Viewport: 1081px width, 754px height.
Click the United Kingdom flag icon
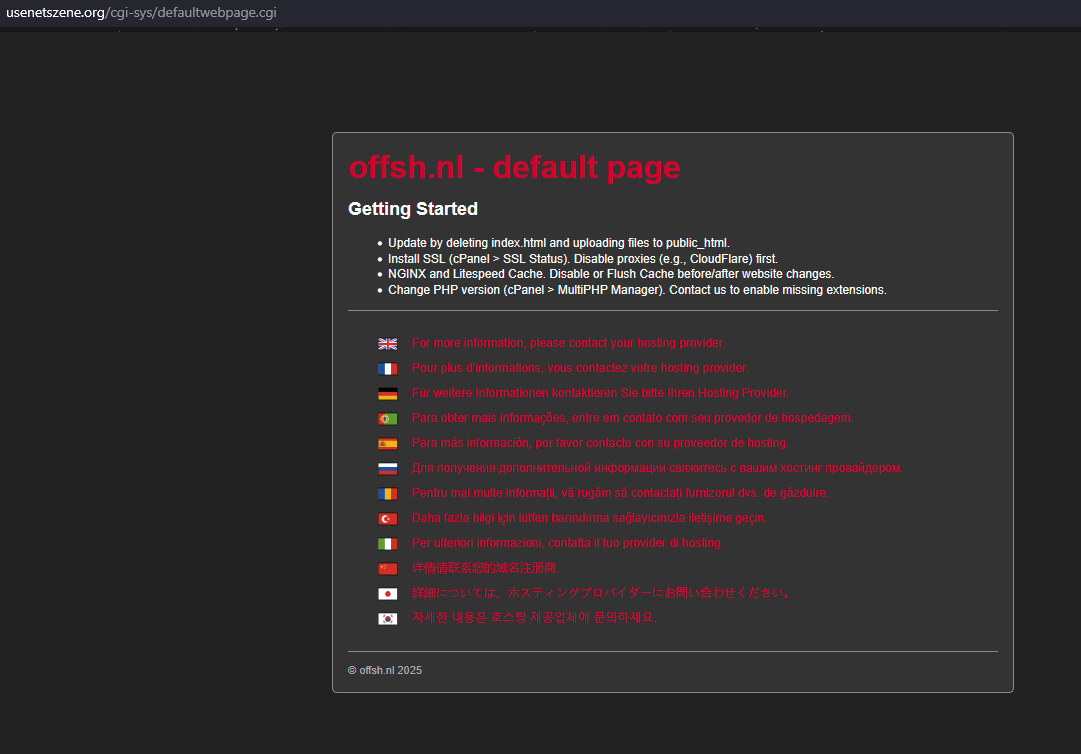pos(388,344)
